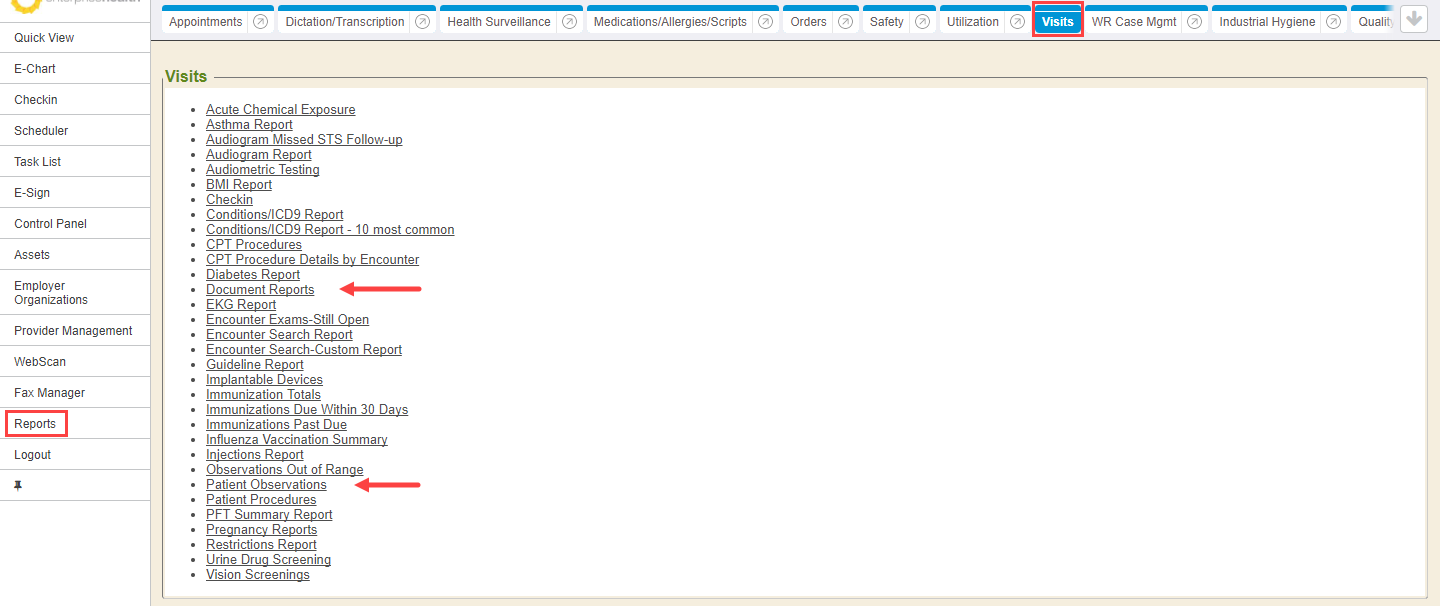Select the WR Case Mgmt tab

pos(1134,22)
